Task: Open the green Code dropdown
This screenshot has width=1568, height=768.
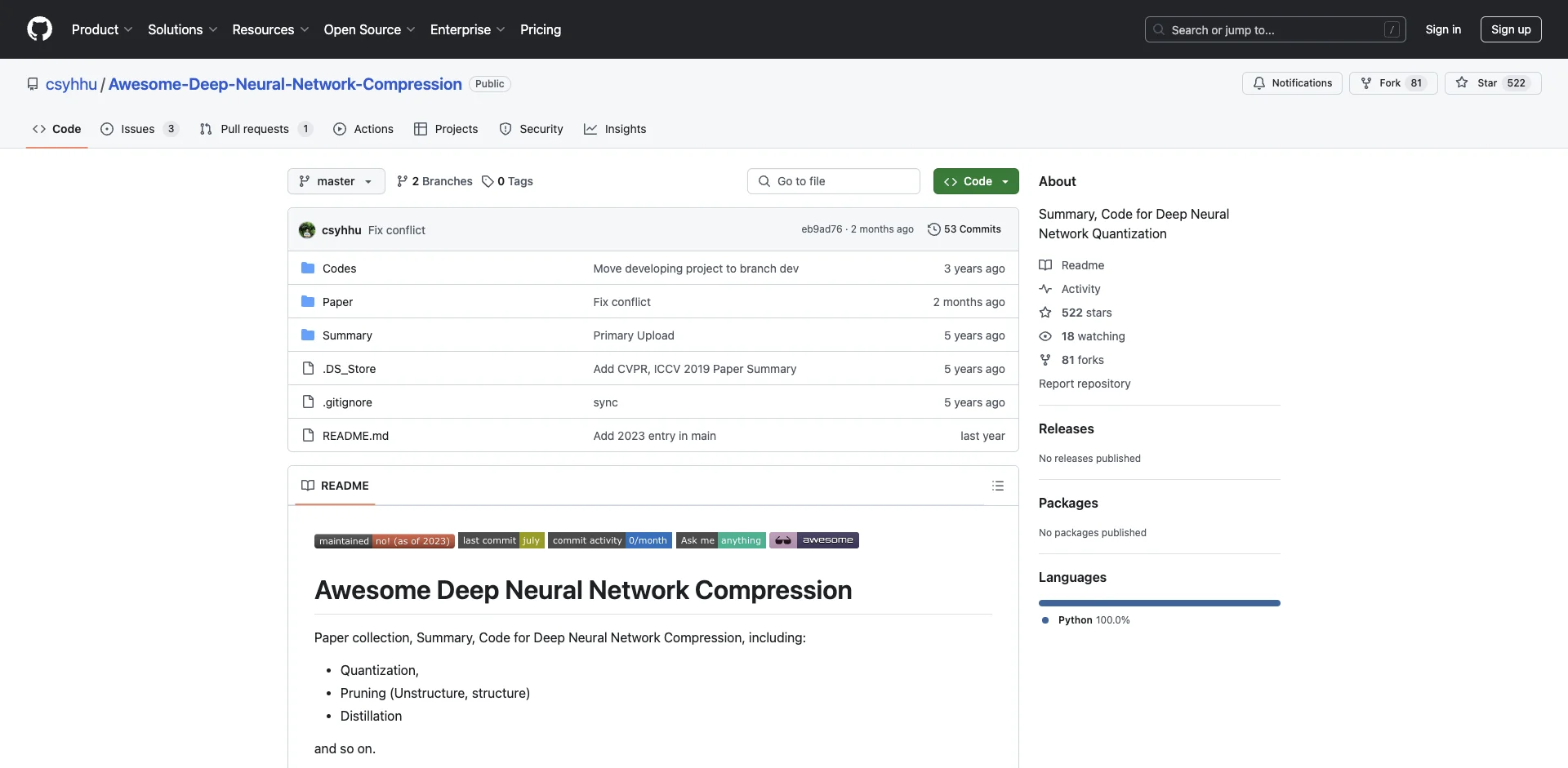Action: click(x=976, y=181)
